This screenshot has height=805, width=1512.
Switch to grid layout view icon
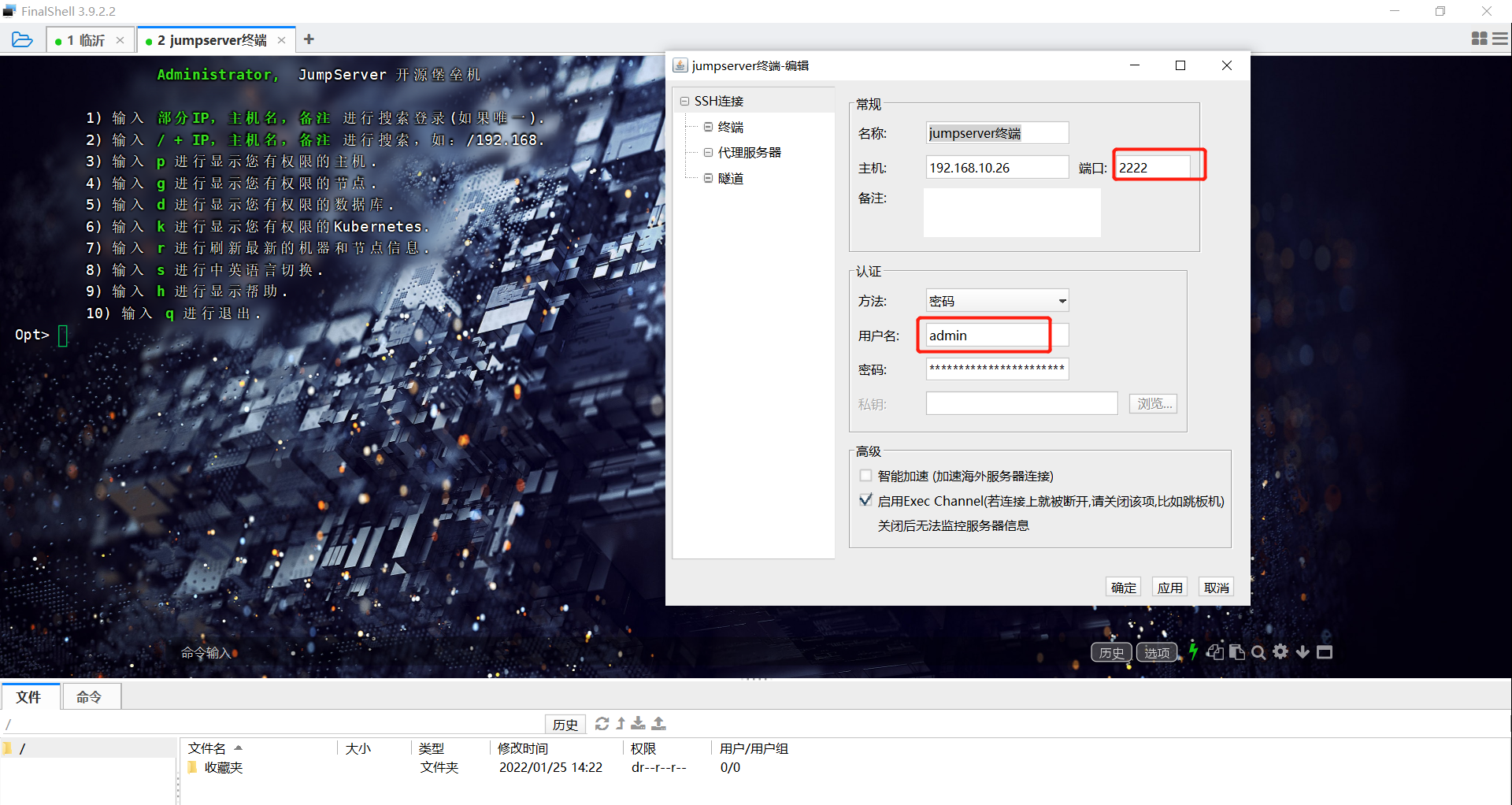(x=1479, y=39)
